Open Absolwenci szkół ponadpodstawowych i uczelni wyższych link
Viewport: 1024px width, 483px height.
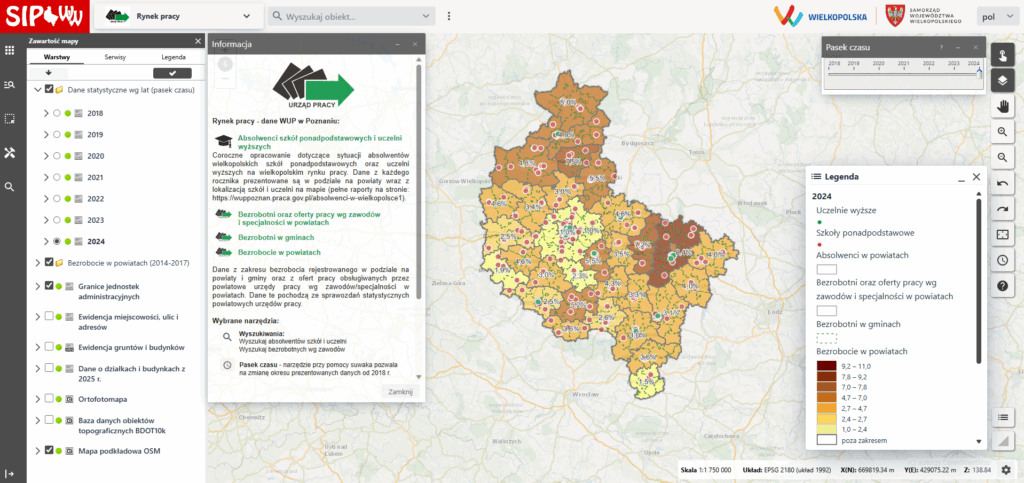pyautogui.click(x=320, y=142)
